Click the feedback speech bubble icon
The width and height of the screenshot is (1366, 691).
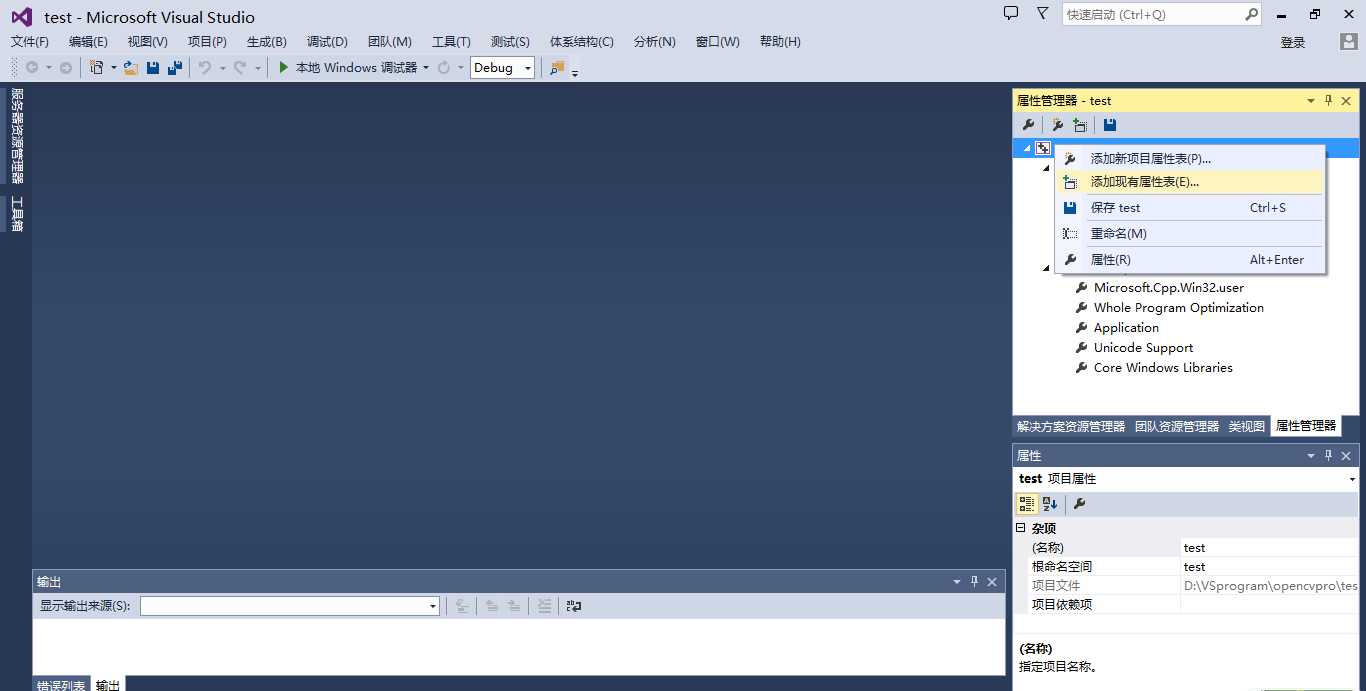click(1011, 13)
